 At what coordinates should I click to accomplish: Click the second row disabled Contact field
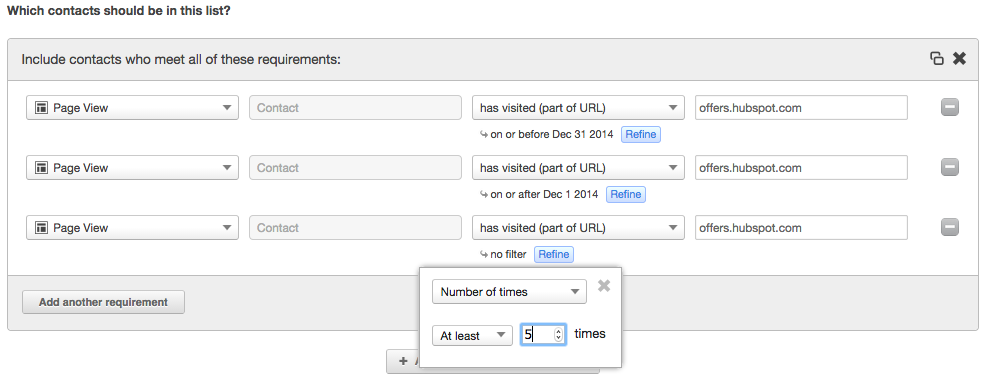tap(355, 168)
